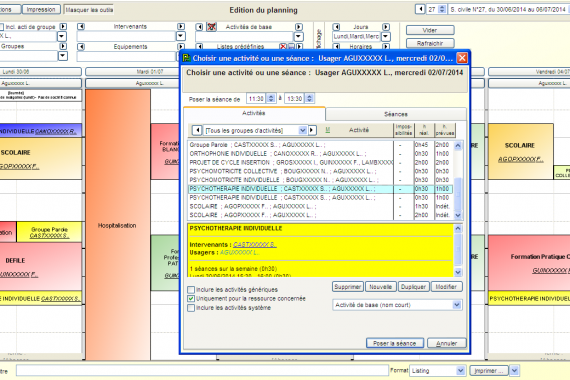570x380 pixels.
Task: Adjust week number 27 spinner
Action: 442,9
